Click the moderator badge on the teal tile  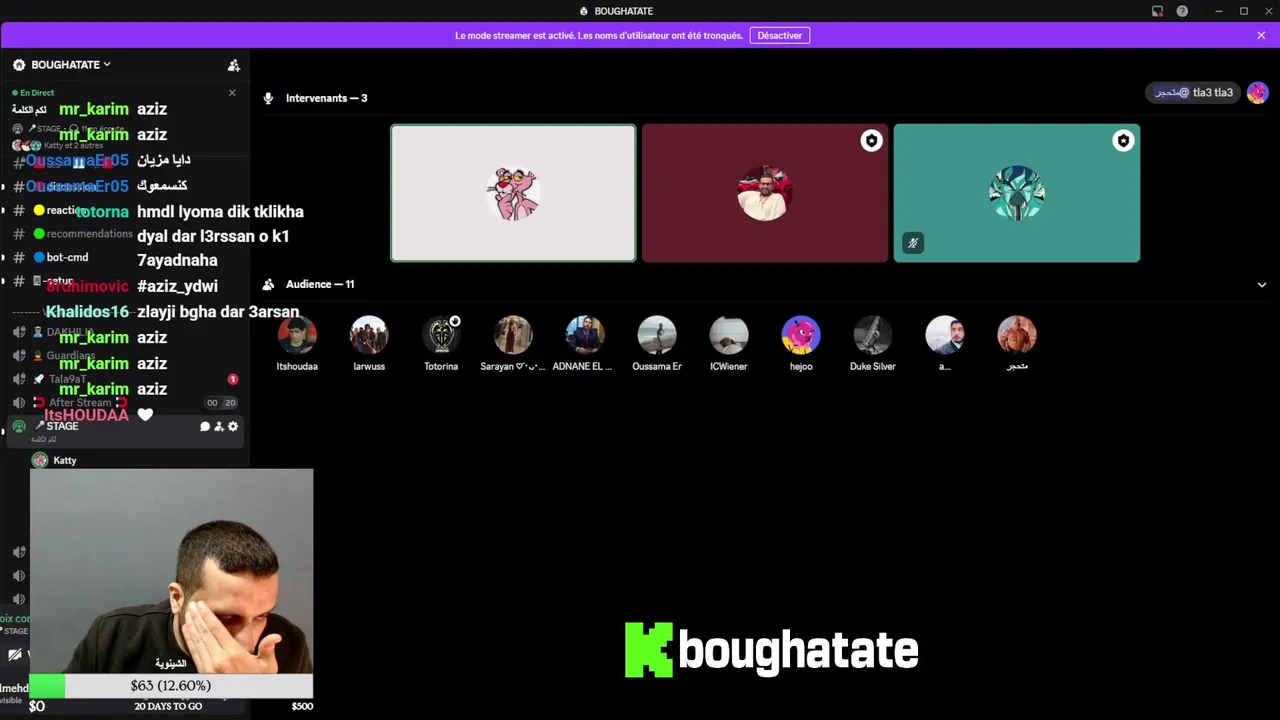1123,141
